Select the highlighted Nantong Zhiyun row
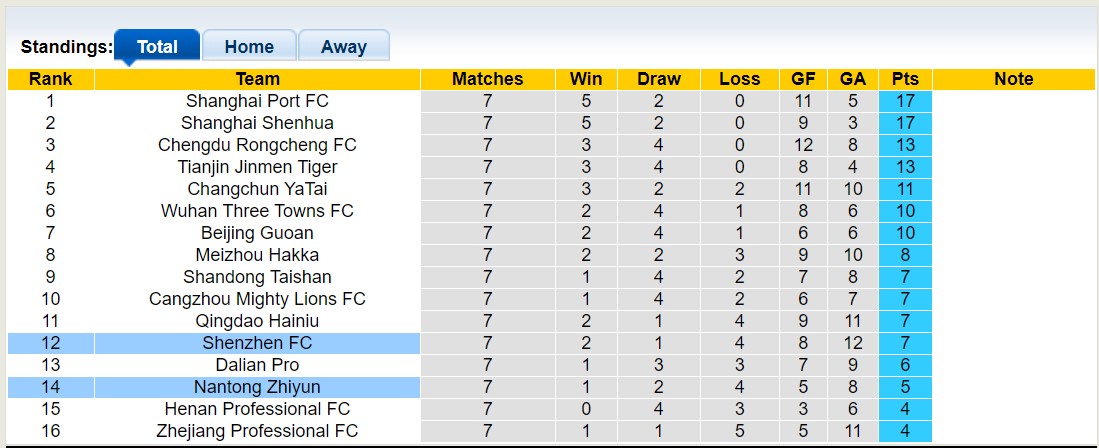 [257, 387]
